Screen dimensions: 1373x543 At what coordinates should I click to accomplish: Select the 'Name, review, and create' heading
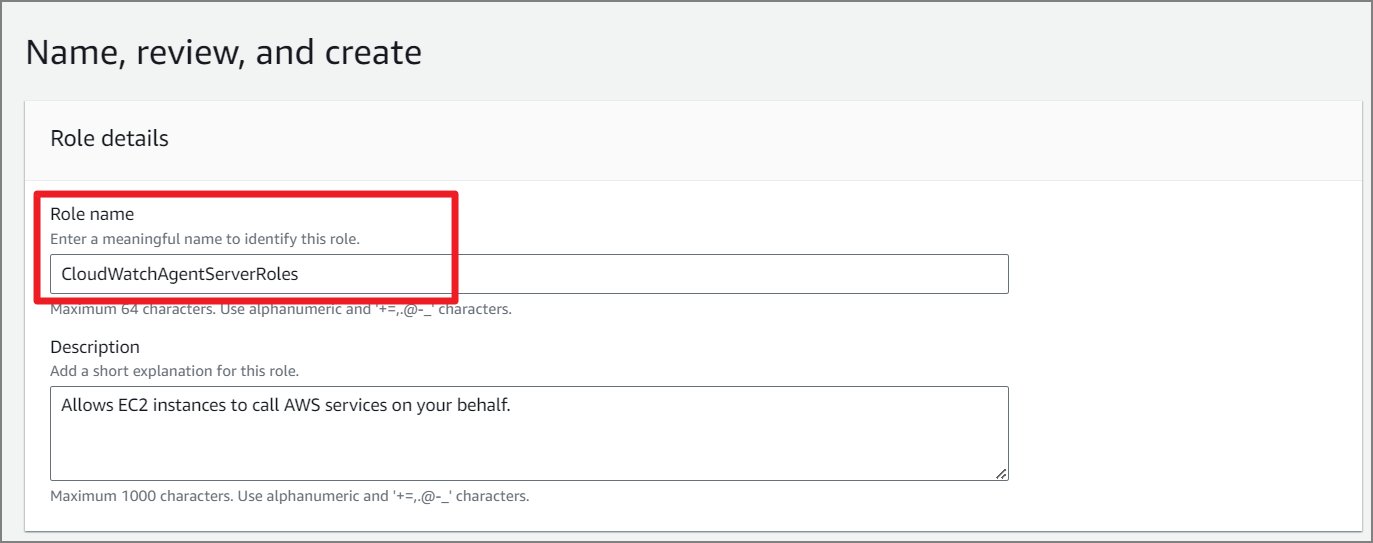tap(224, 52)
